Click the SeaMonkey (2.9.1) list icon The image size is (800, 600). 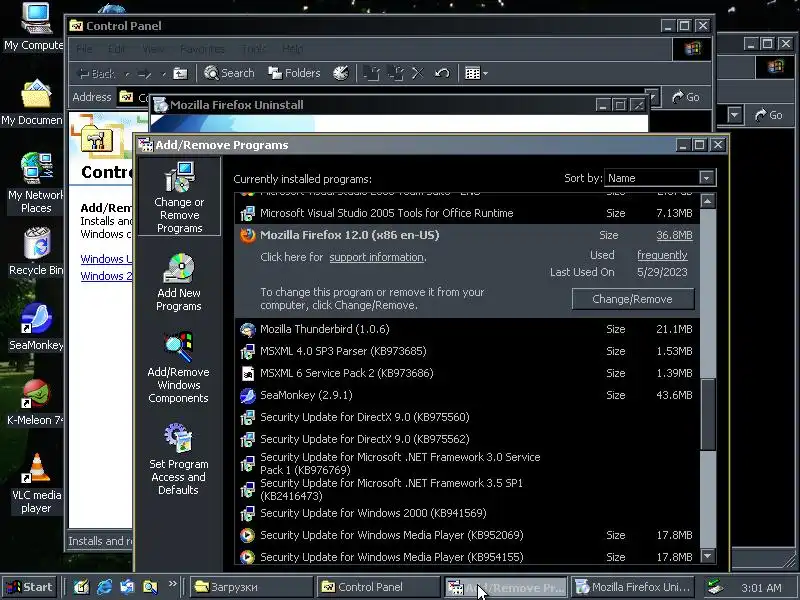pyautogui.click(x=248, y=395)
